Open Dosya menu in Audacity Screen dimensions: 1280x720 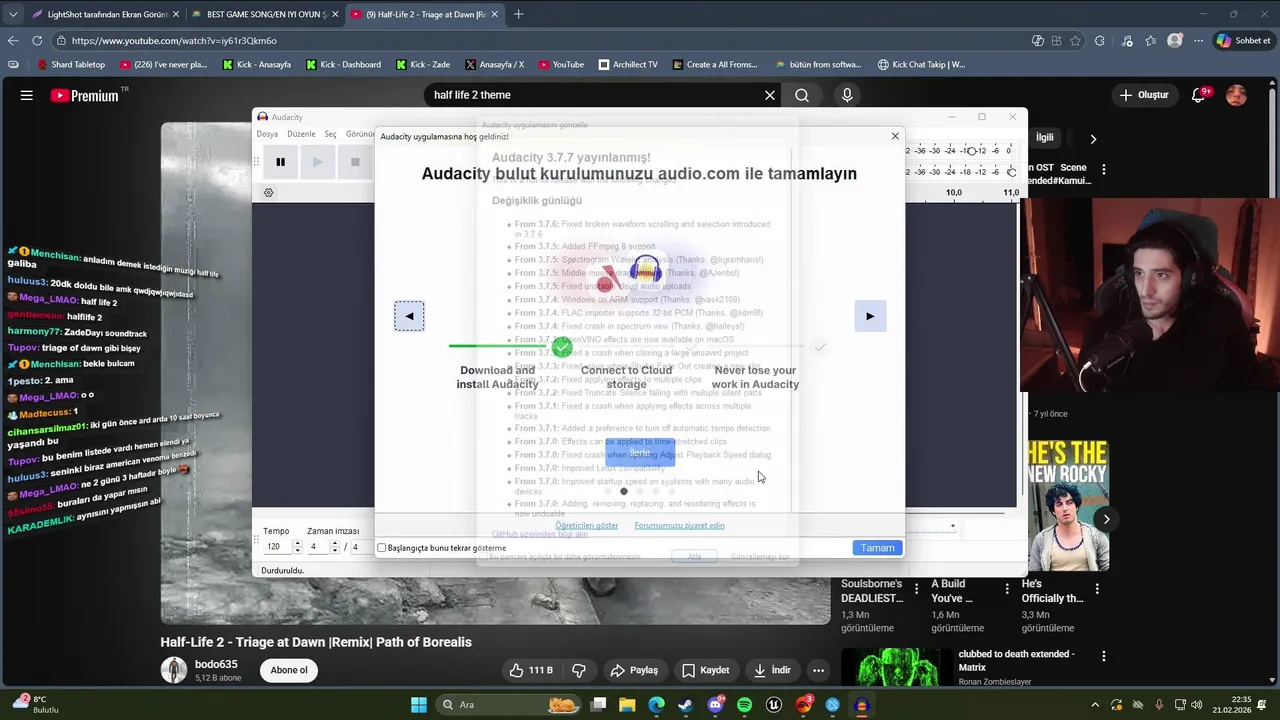267,134
